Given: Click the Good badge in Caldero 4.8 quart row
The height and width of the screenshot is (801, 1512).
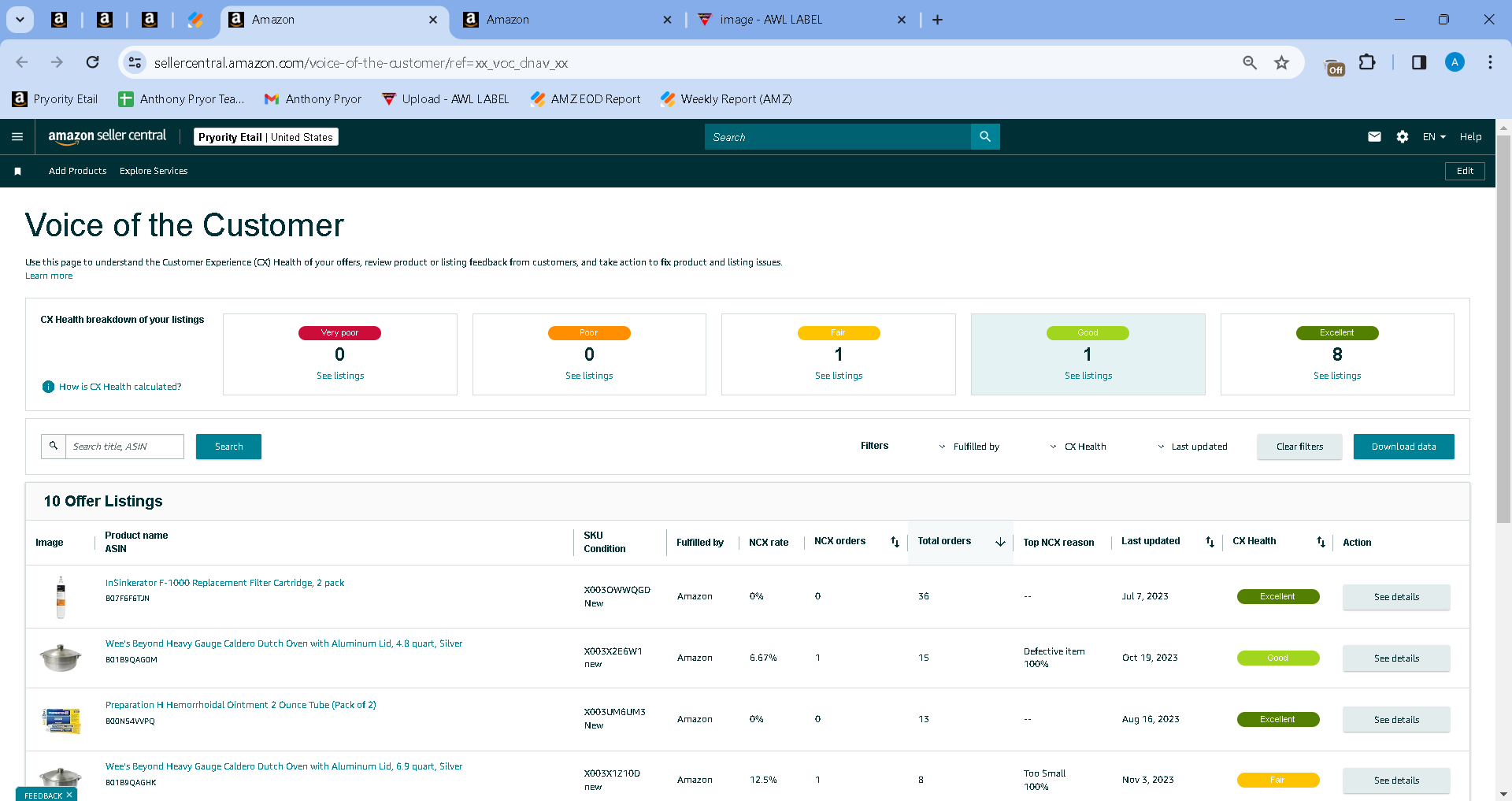Looking at the screenshot, I should [x=1277, y=658].
